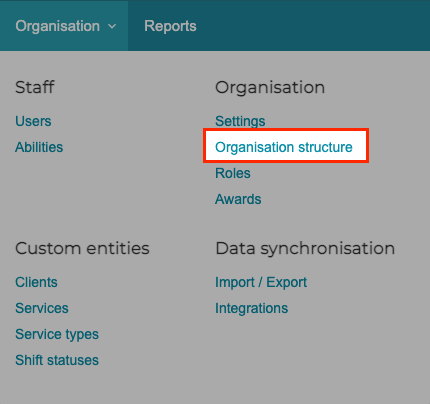The image size is (430, 404).
Task: Click the Staff section heading
Action: point(35,87)
